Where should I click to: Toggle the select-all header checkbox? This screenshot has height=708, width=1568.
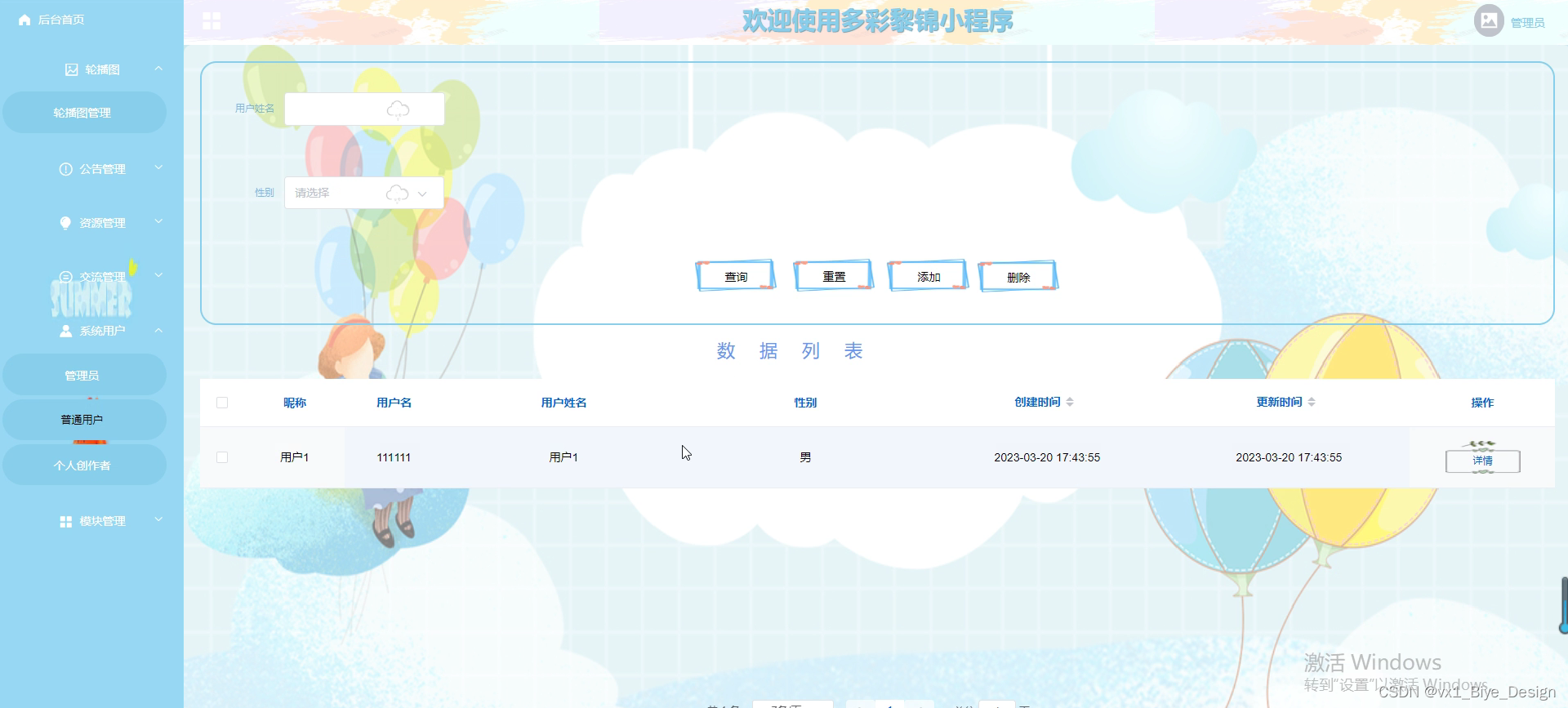pyautogui.click(x=222, y=403)
